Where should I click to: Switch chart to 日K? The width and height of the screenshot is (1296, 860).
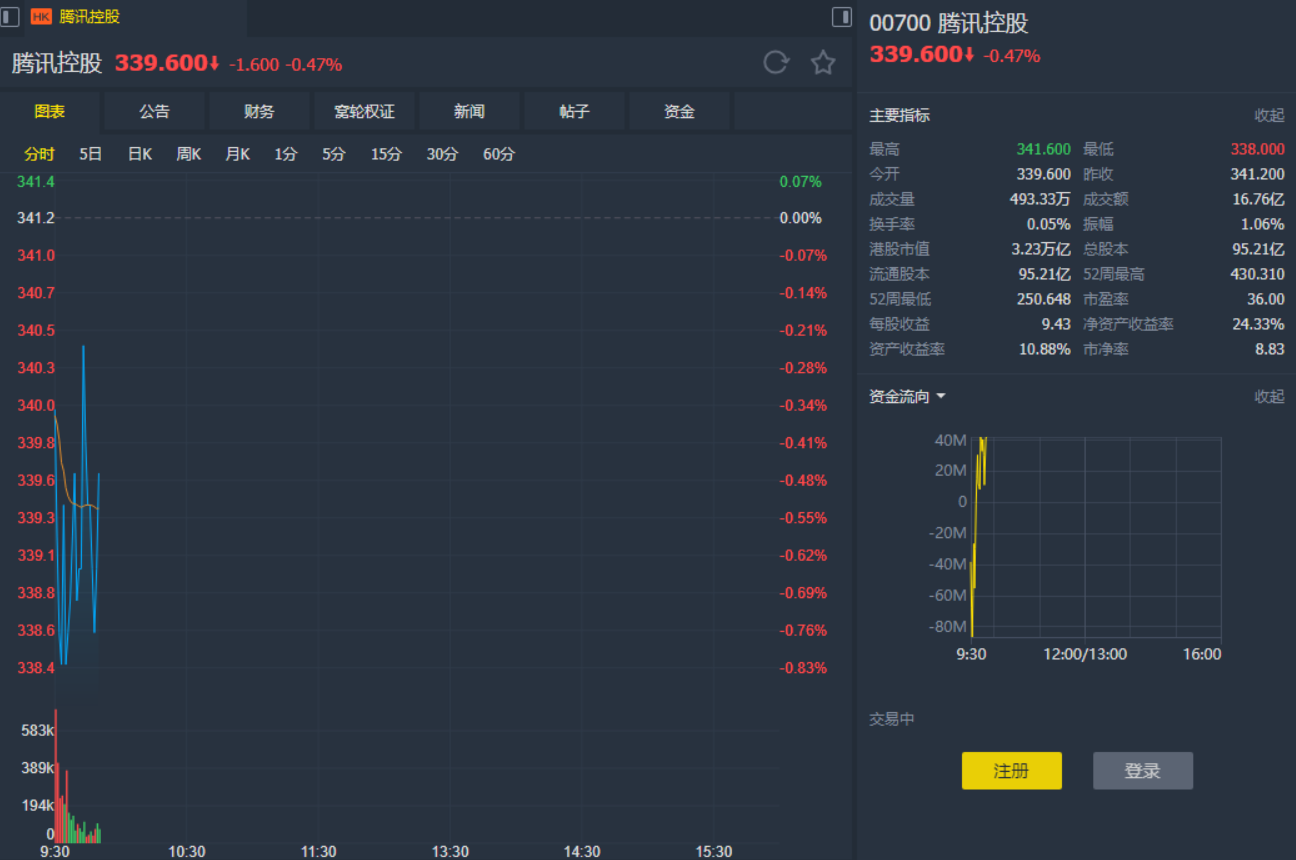(140, 154)
